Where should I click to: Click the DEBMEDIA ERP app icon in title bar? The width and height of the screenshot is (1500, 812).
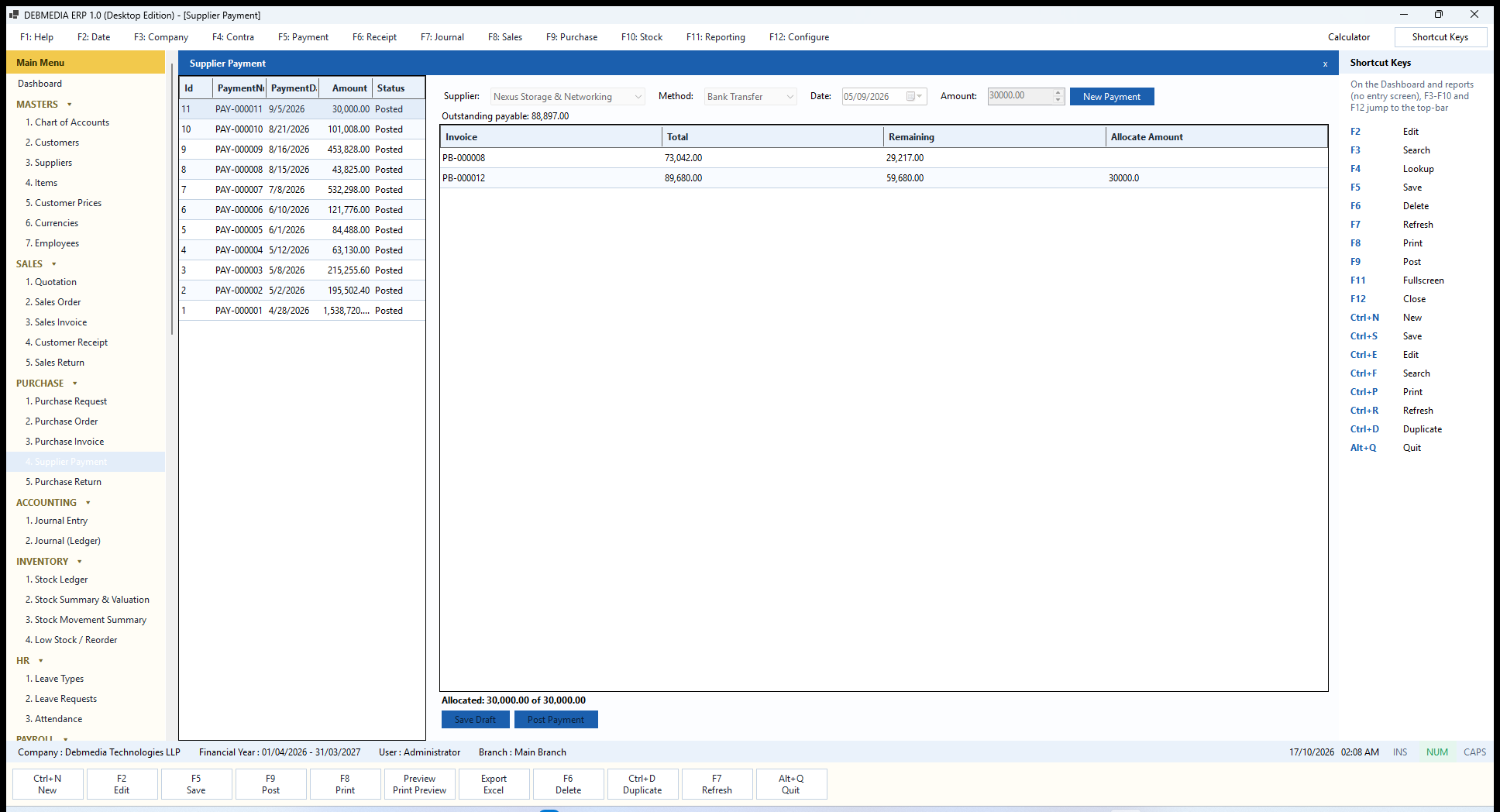click(13, 15)
